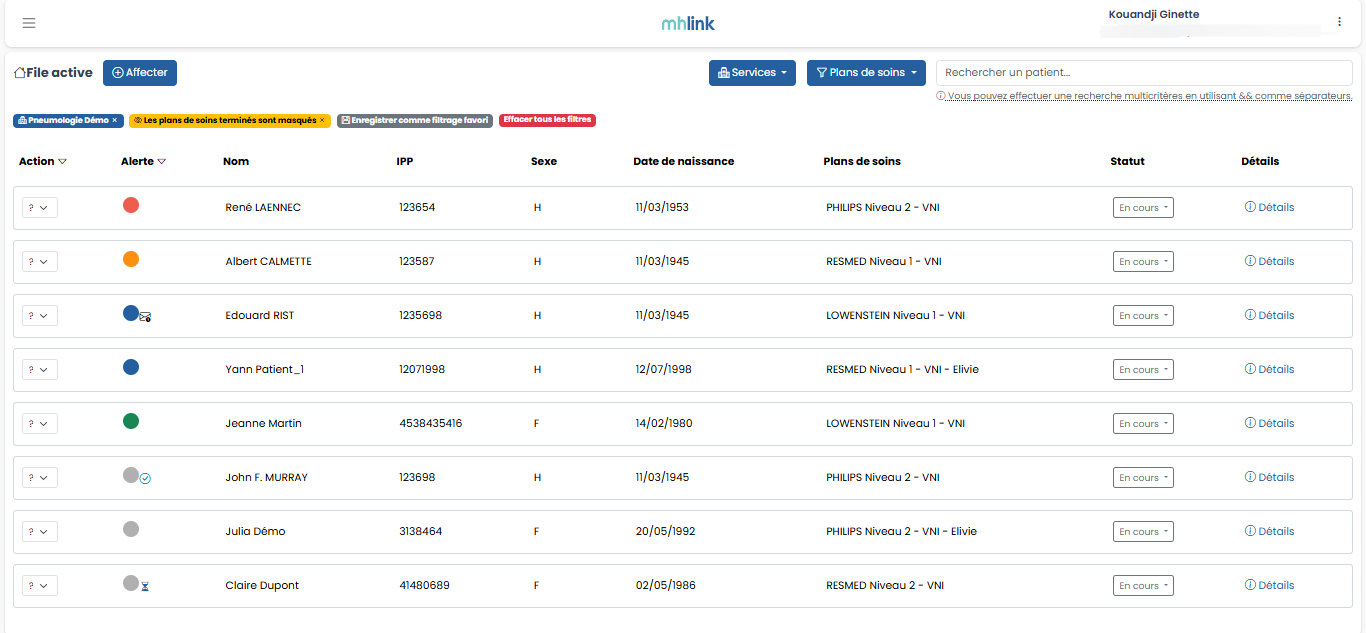Sort by the Alerte column arrow

click(x=162, y=161)
